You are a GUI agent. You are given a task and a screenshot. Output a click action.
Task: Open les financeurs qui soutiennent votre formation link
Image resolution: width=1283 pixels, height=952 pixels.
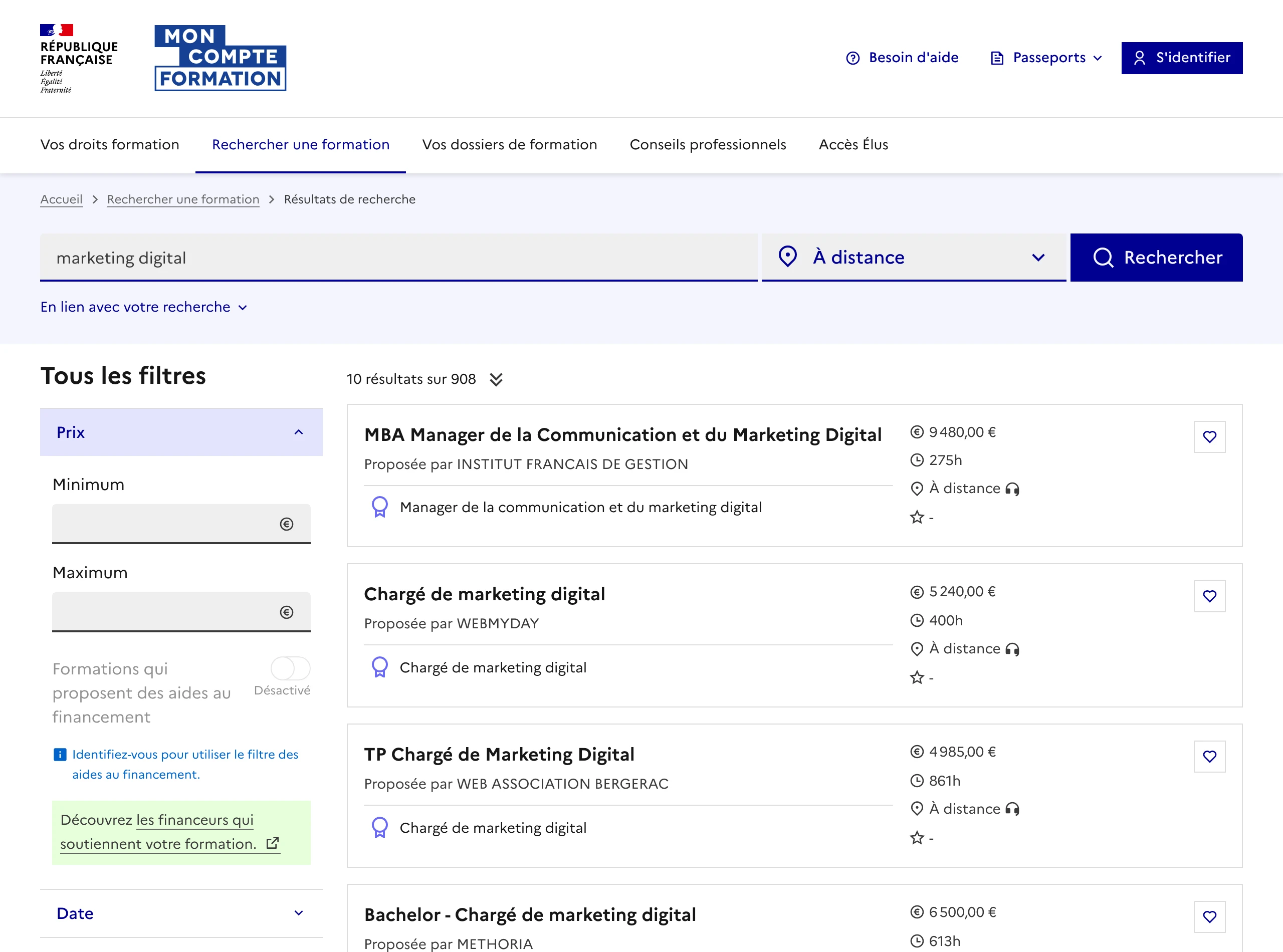tap(170, 832)
